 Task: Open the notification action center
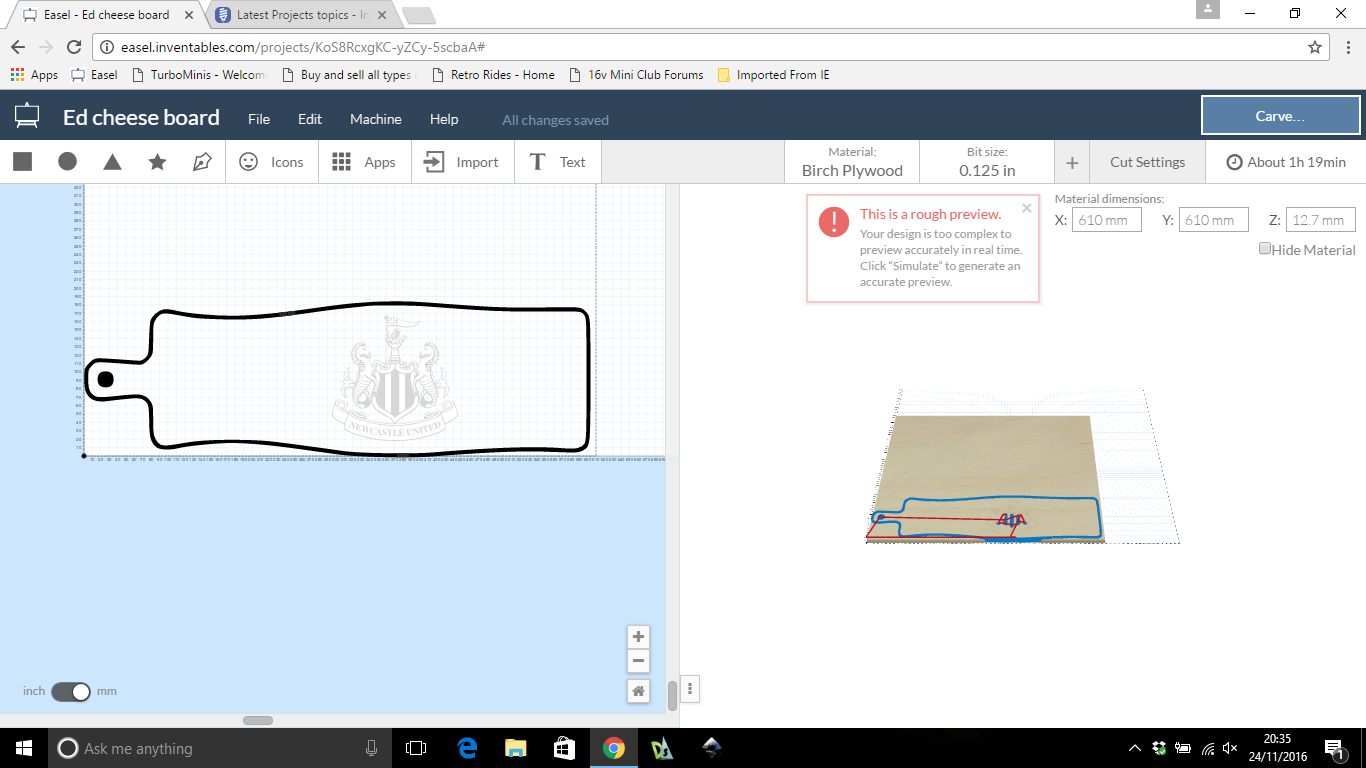point(1334,748)
